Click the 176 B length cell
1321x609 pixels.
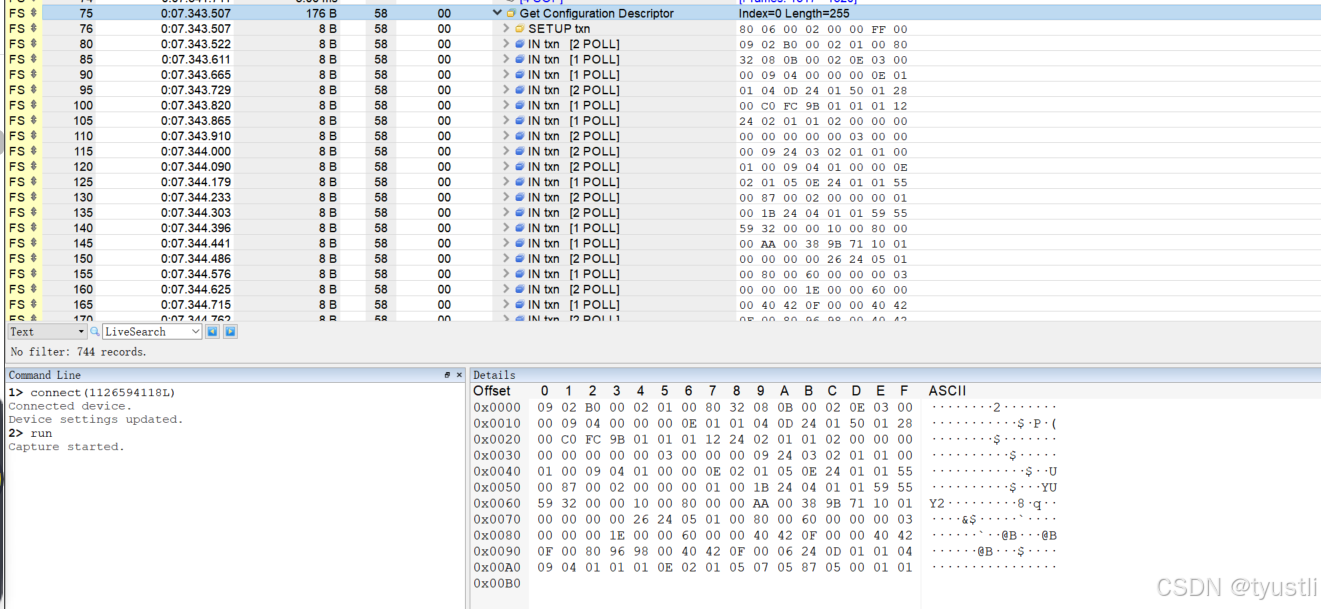[321, 14]
